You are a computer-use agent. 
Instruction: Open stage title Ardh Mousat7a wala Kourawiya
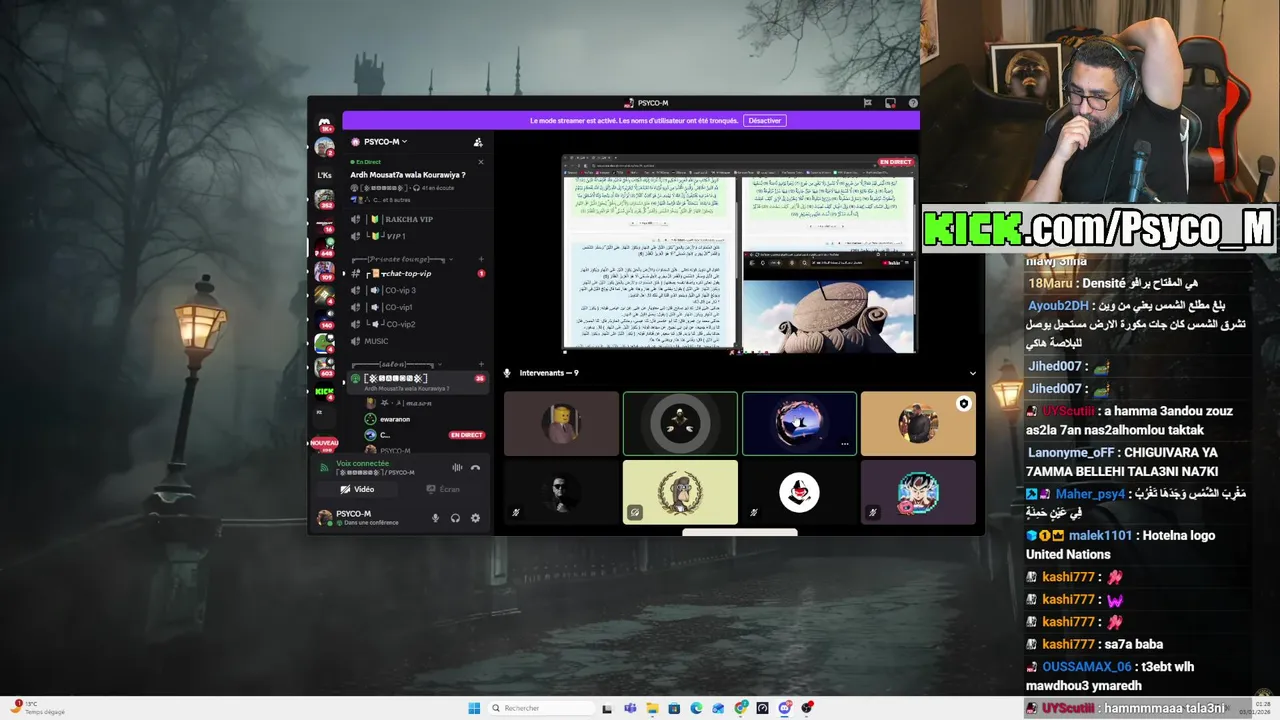(408, 175)
